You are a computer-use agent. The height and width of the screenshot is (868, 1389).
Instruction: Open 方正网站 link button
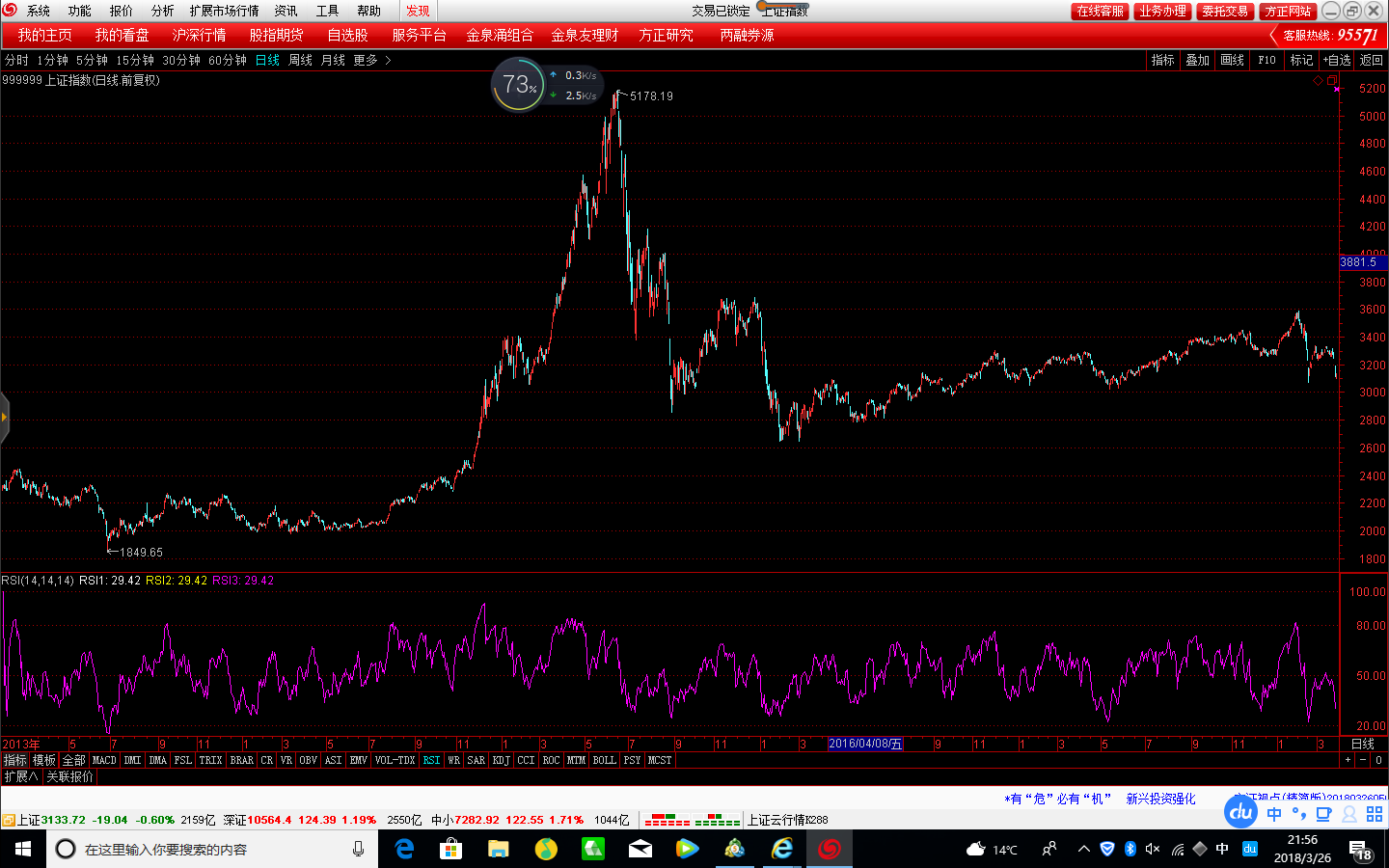tap(1288, 11)
